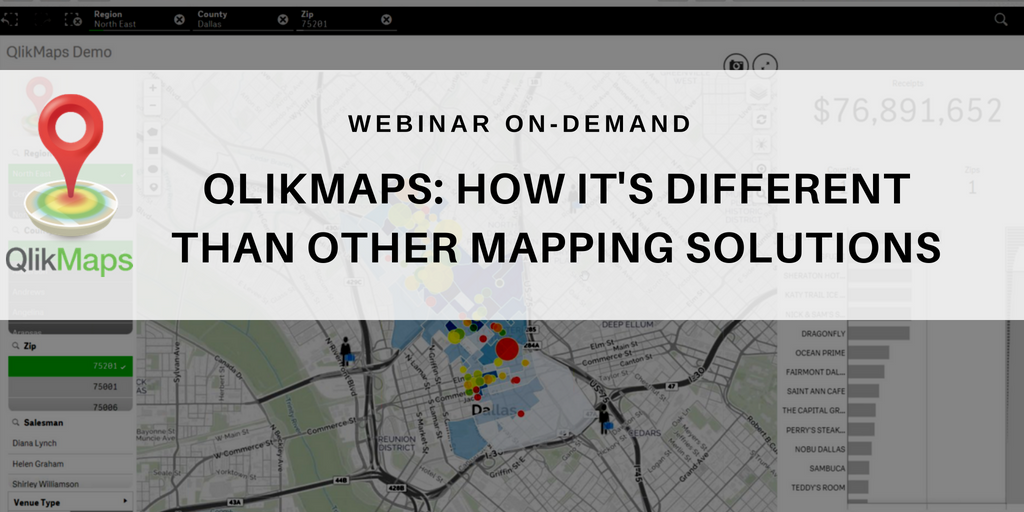Click the step back selection icon
Screen dimensions: 1024x512
[9, 20]
